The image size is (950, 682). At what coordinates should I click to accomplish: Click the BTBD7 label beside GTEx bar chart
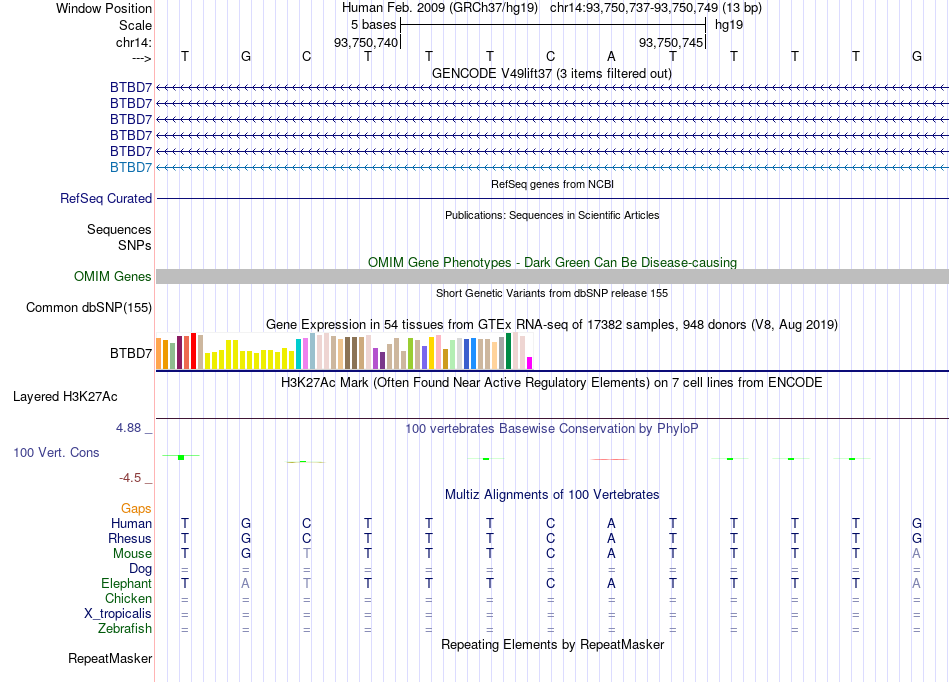click(x=131, y=353)
